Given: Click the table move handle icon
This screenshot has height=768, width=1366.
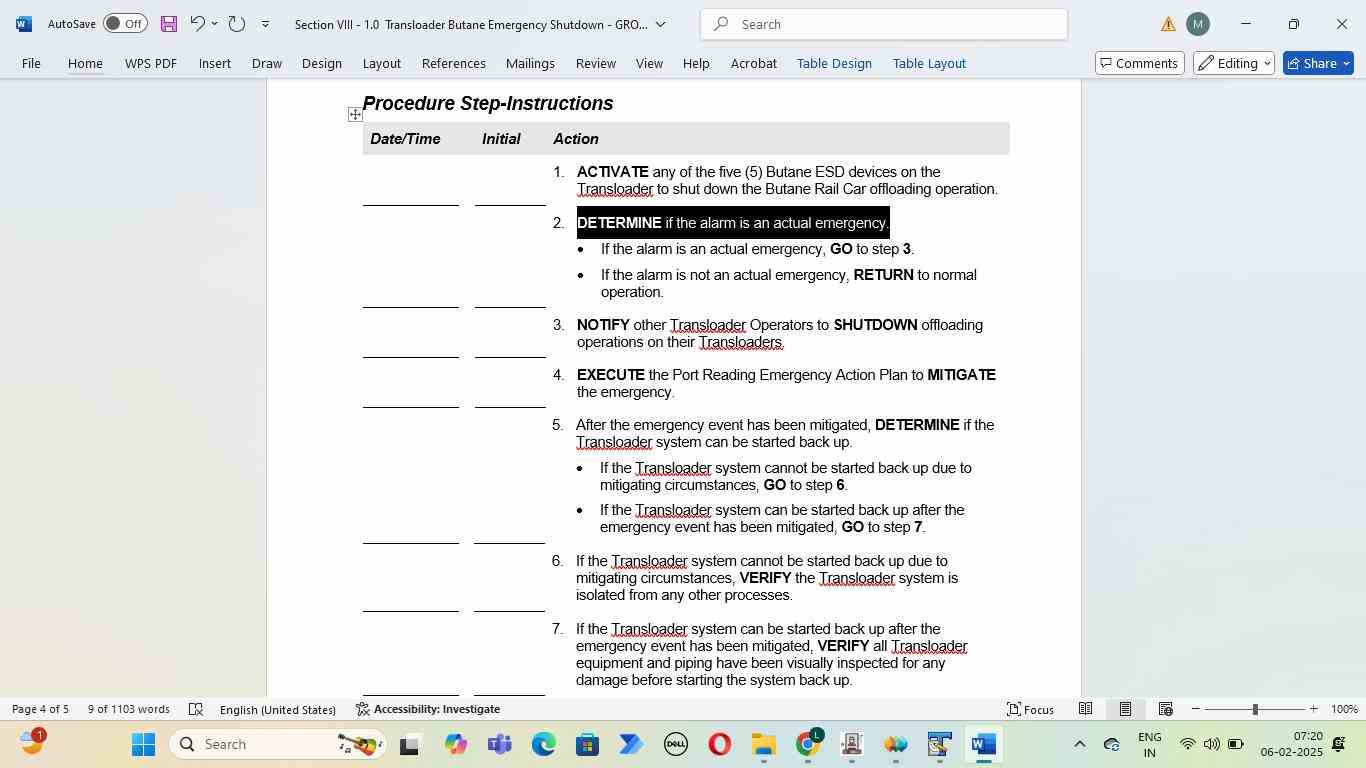Looking at the screenshot, I should [x=355, y=115].
